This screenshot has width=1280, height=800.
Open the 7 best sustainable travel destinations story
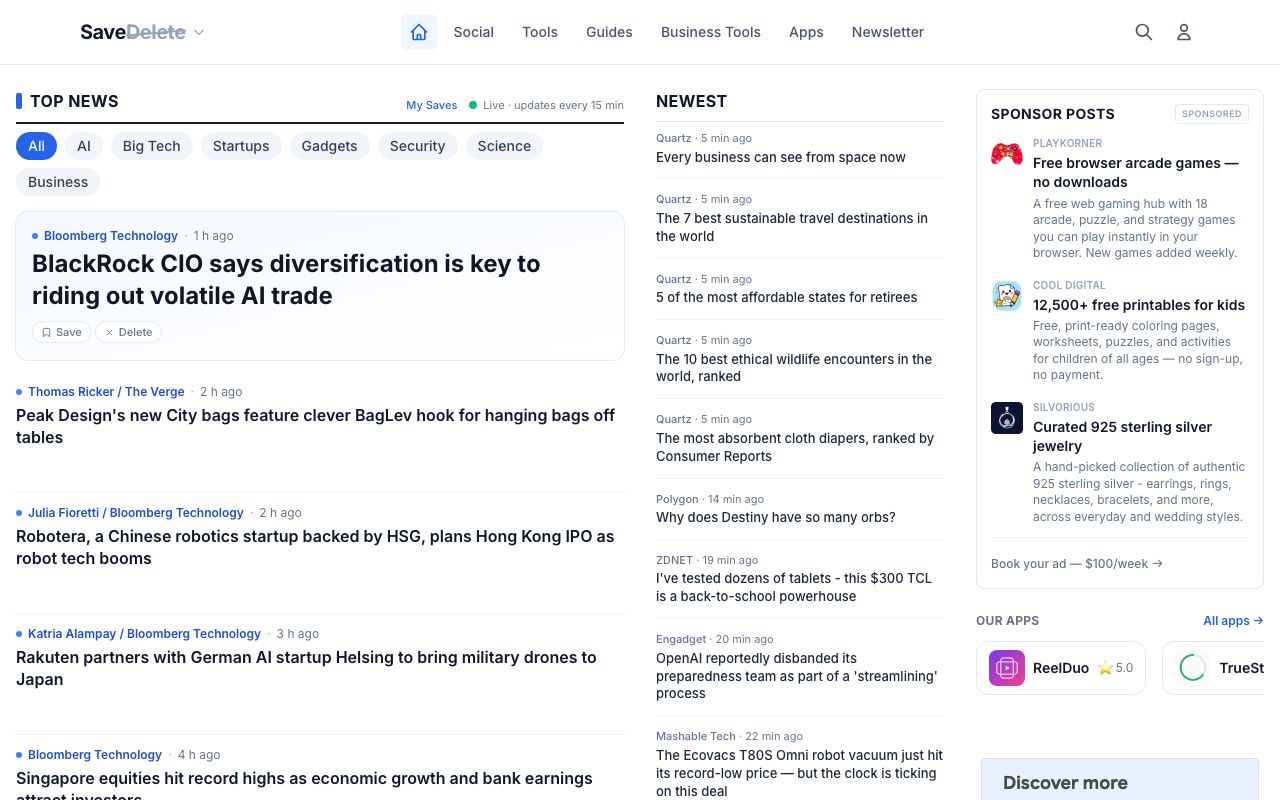(x=792, y=227)
